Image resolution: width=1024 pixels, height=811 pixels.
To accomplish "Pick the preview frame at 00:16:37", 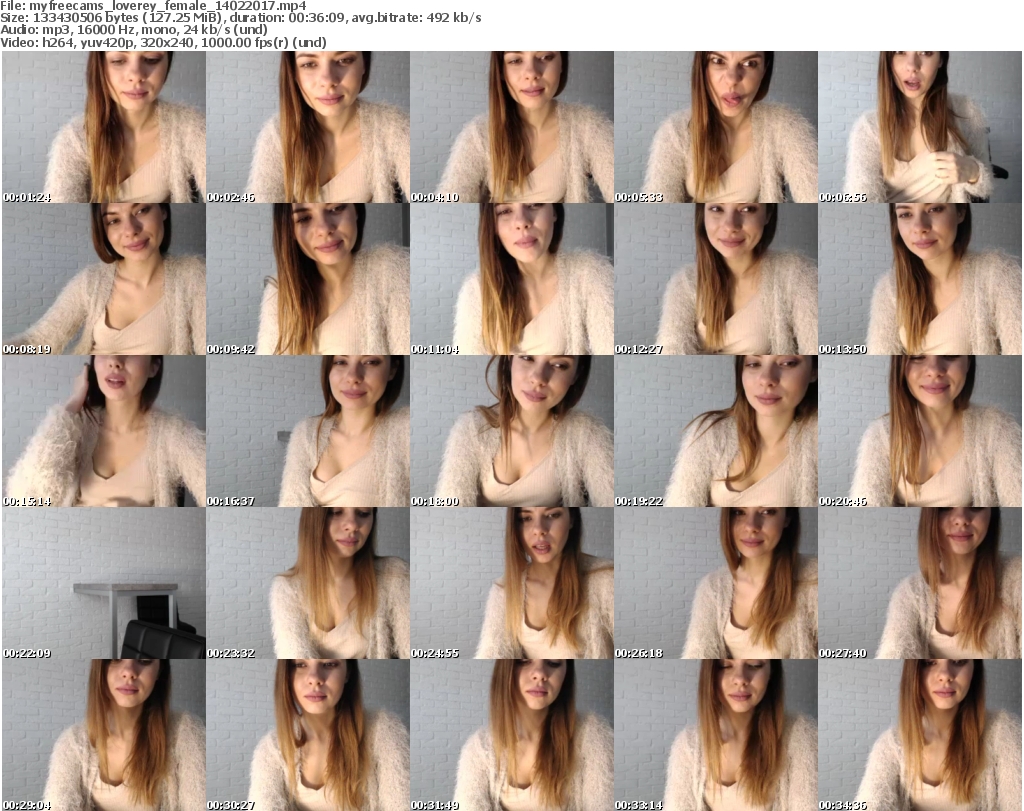I will click(x=308, y=432).
